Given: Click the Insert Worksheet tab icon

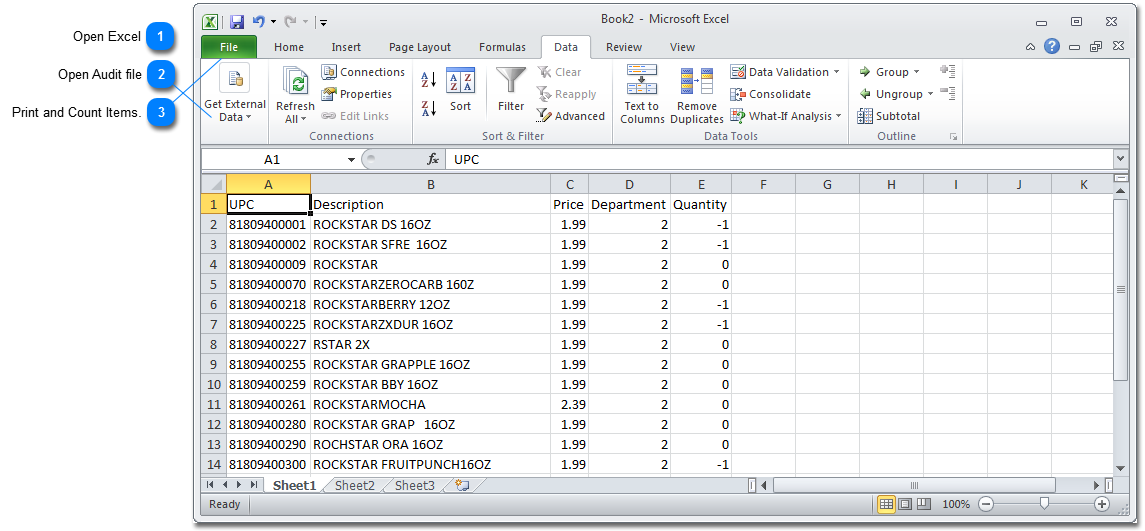Looking at the screenshot, I should (462, 485).
